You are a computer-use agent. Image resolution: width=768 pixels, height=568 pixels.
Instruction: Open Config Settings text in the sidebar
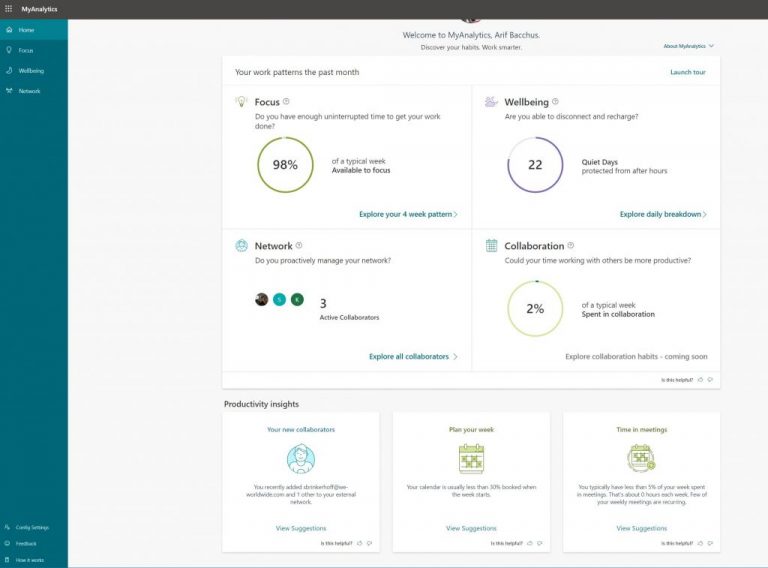[32, 527]
